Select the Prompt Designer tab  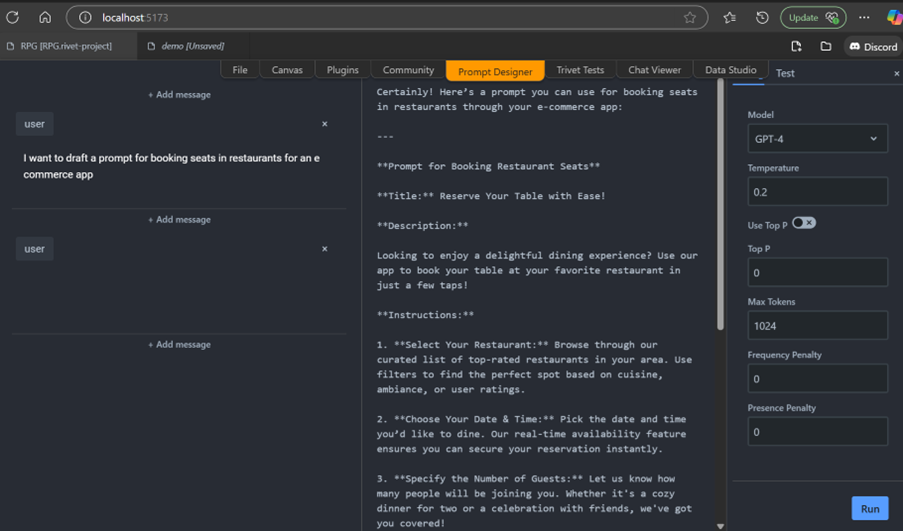[x=495, y=71]
